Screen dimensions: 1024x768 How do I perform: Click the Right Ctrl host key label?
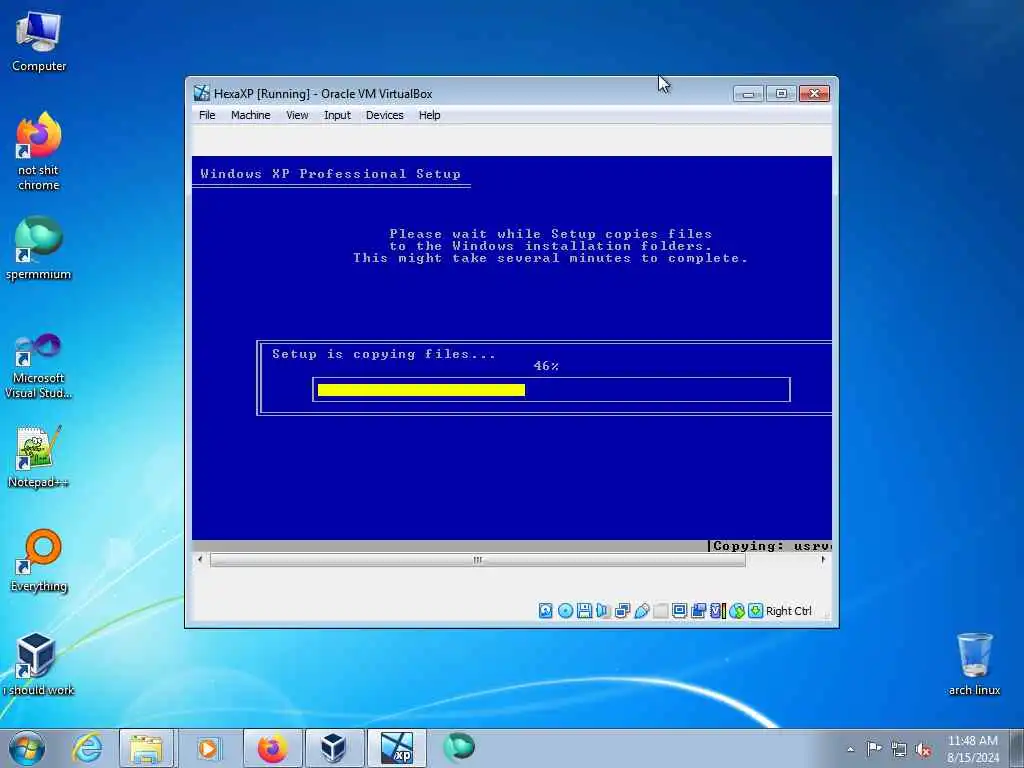[789, 611]
